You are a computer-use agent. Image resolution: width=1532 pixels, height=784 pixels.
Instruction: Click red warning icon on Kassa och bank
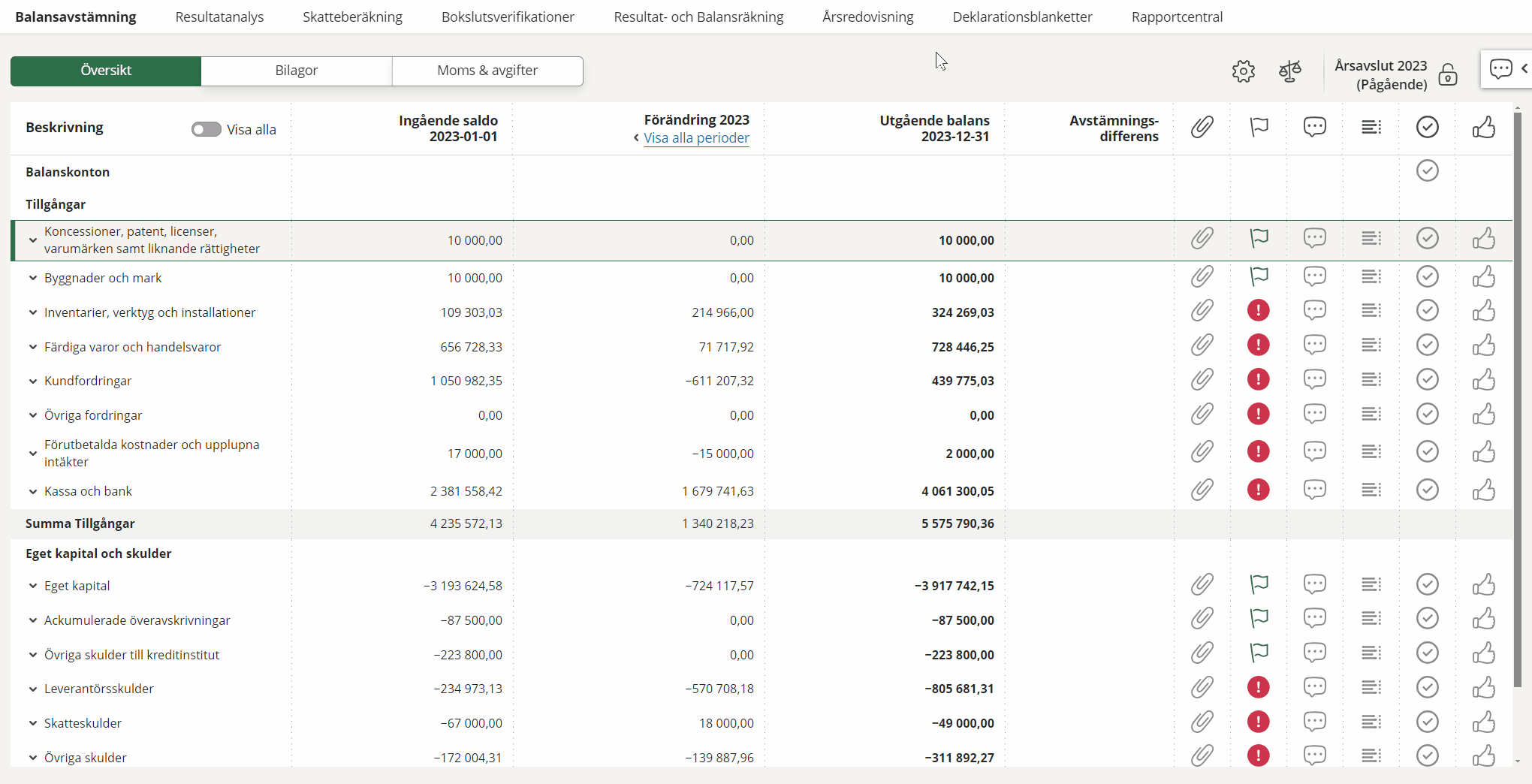pyautogui.click(x=1258, y=490)
